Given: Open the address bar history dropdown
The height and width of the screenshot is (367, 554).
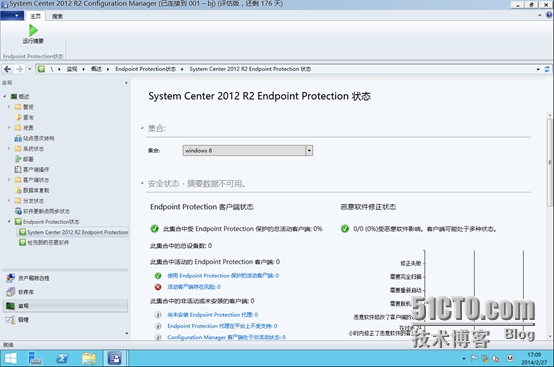Looking at the screenshot, I should pos(538,69).
